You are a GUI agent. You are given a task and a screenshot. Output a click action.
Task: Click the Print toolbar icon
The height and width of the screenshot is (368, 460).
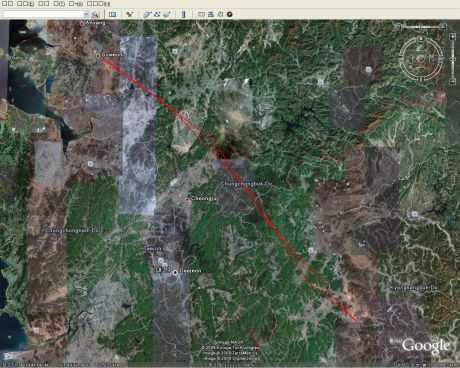click(x=211, y=14)
